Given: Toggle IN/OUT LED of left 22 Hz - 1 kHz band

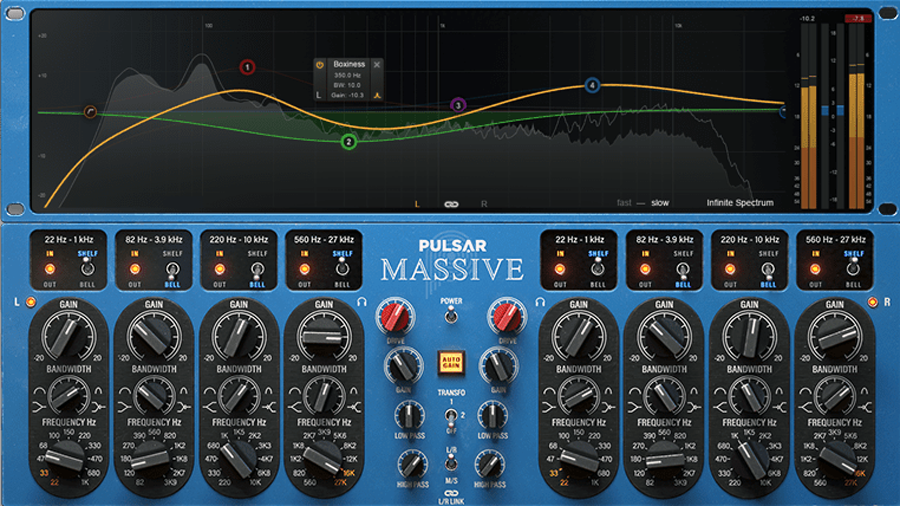Looking at the screenshot, I should [50, 268].
